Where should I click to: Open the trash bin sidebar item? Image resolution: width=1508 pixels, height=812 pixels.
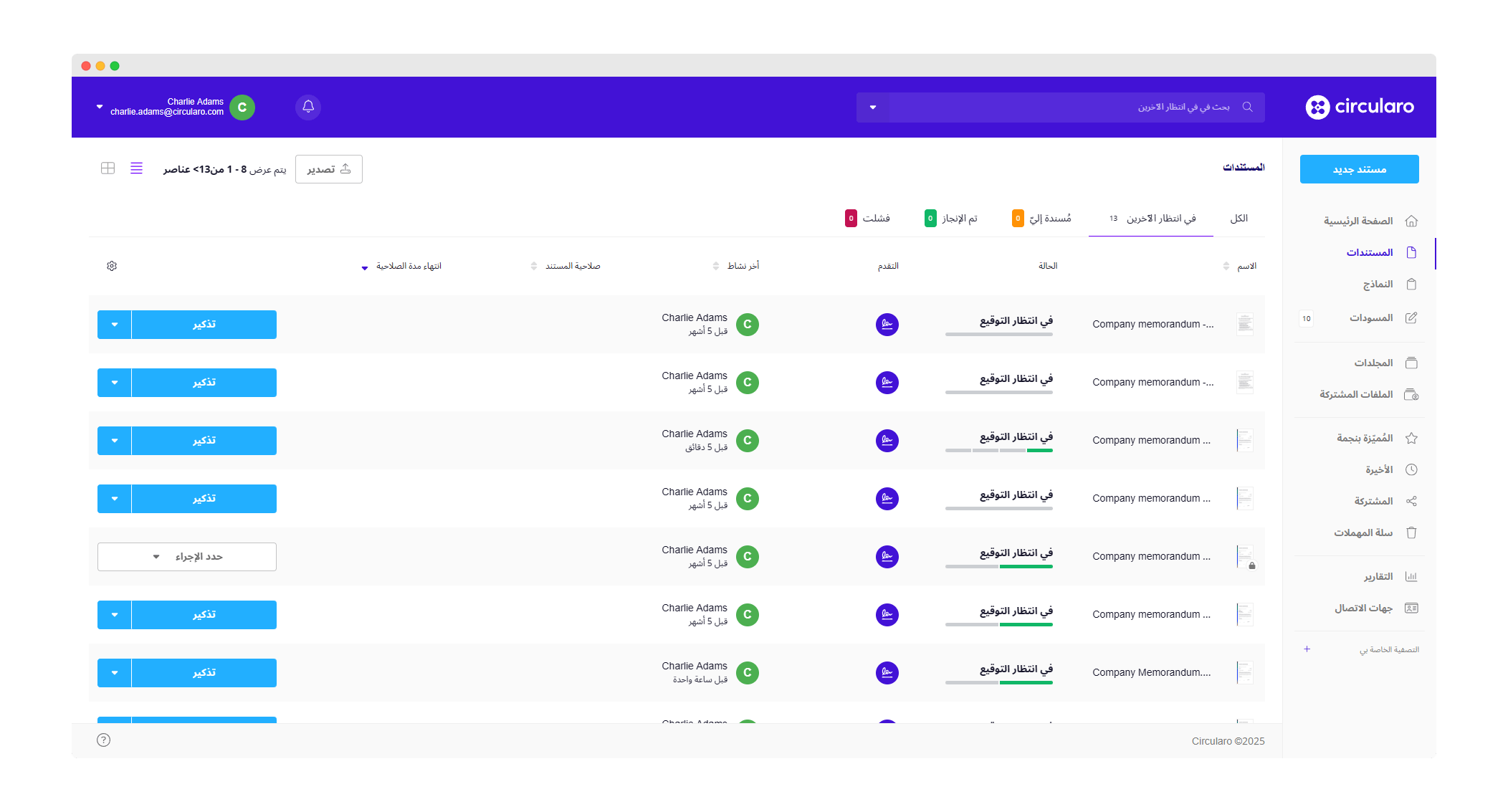pyautogui.click(x=1375, y=532)
